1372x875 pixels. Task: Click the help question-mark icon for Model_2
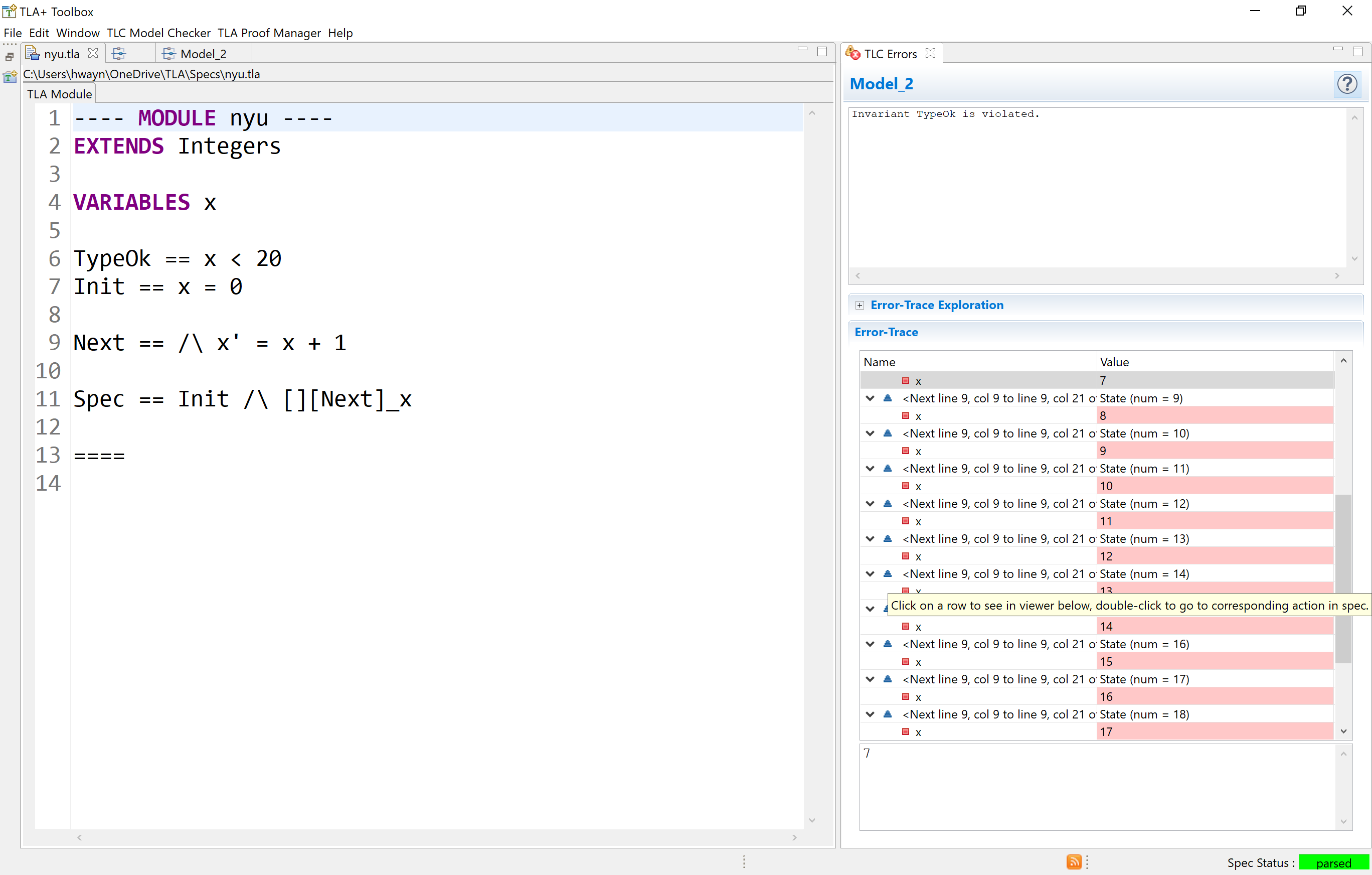(1347, 84)
